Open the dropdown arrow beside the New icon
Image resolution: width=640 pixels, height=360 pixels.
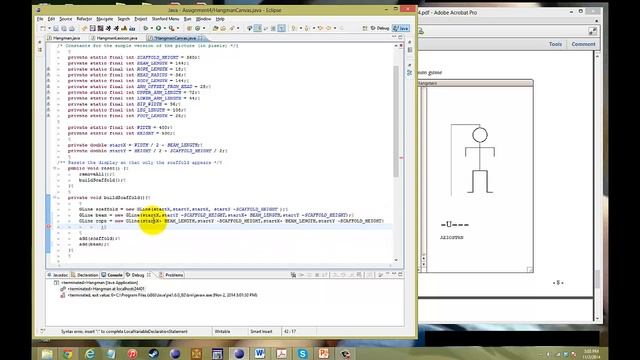[x=49, y=29]
